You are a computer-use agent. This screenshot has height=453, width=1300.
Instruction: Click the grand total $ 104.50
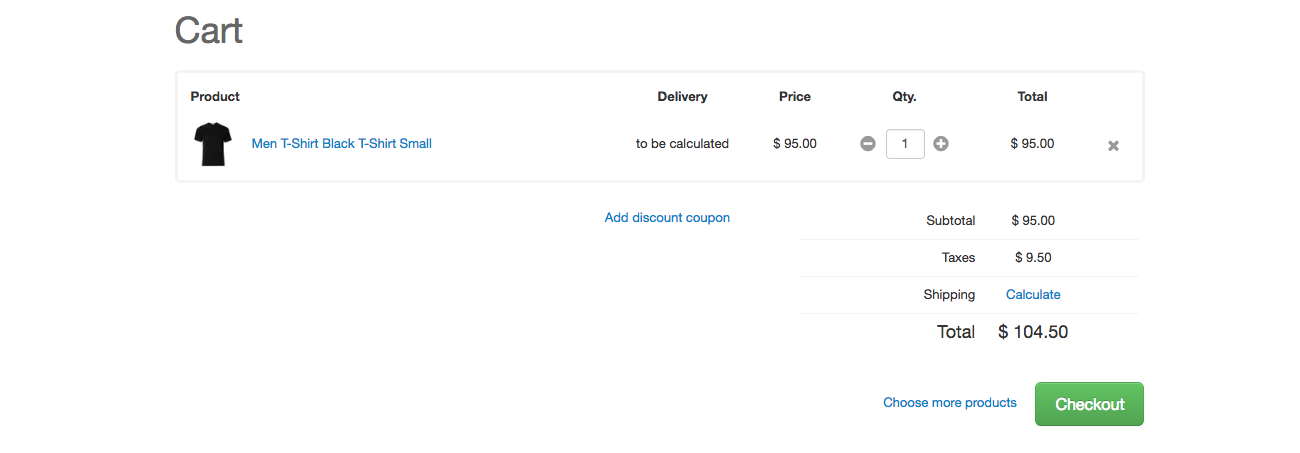pyautogui.click(x=1033, y=332)
